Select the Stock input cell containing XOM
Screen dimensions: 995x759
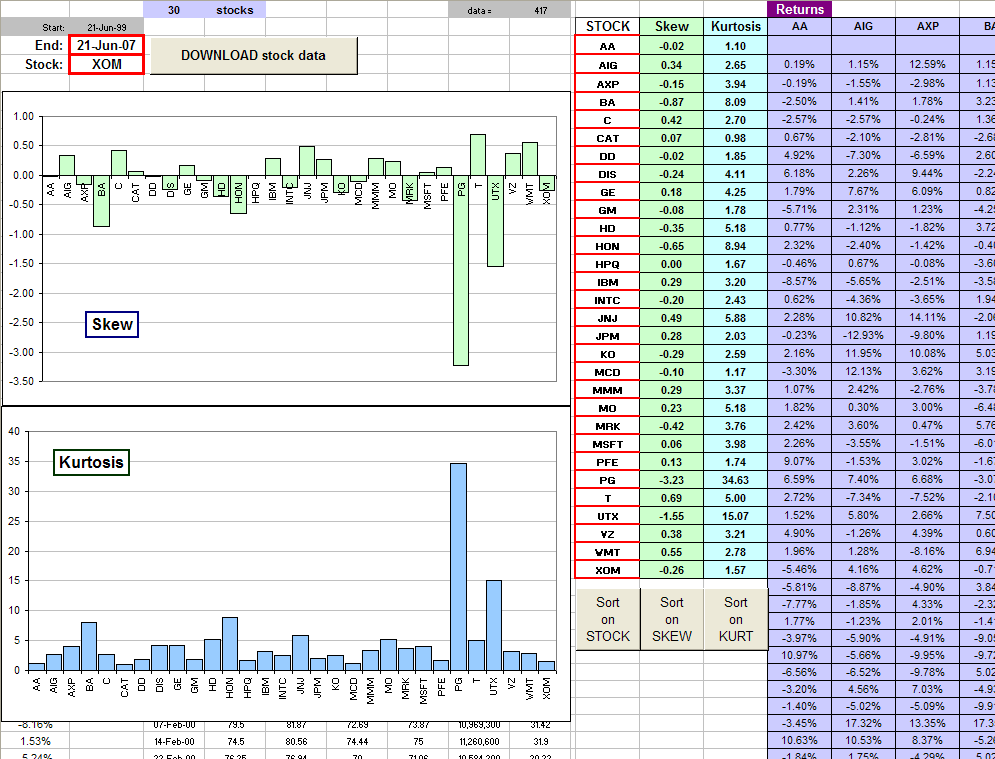[x=107, y=64]
